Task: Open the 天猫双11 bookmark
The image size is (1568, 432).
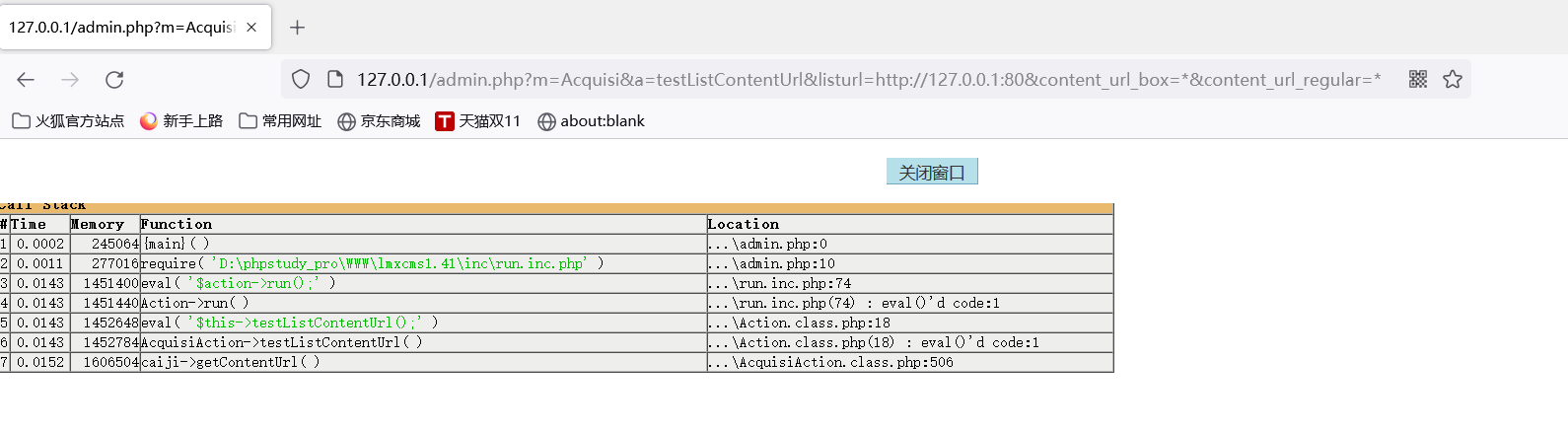Action: pyautogui.click(x=478, y=121)
